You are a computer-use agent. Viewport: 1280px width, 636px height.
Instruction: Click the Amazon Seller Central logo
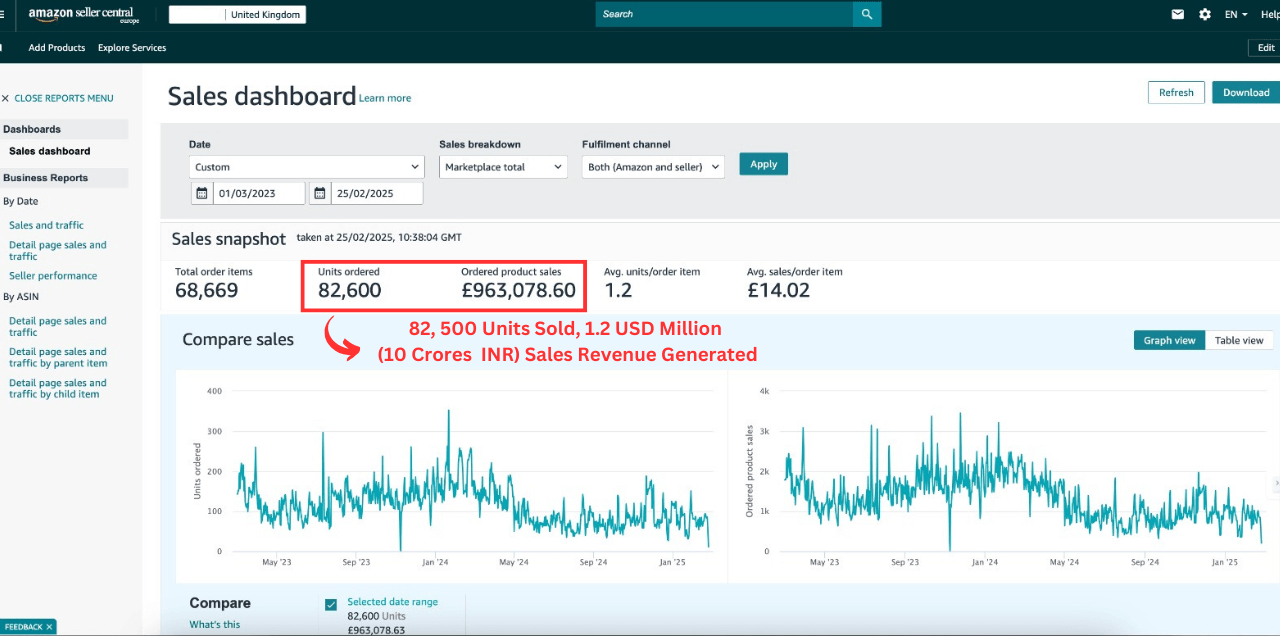coord(81,15)
